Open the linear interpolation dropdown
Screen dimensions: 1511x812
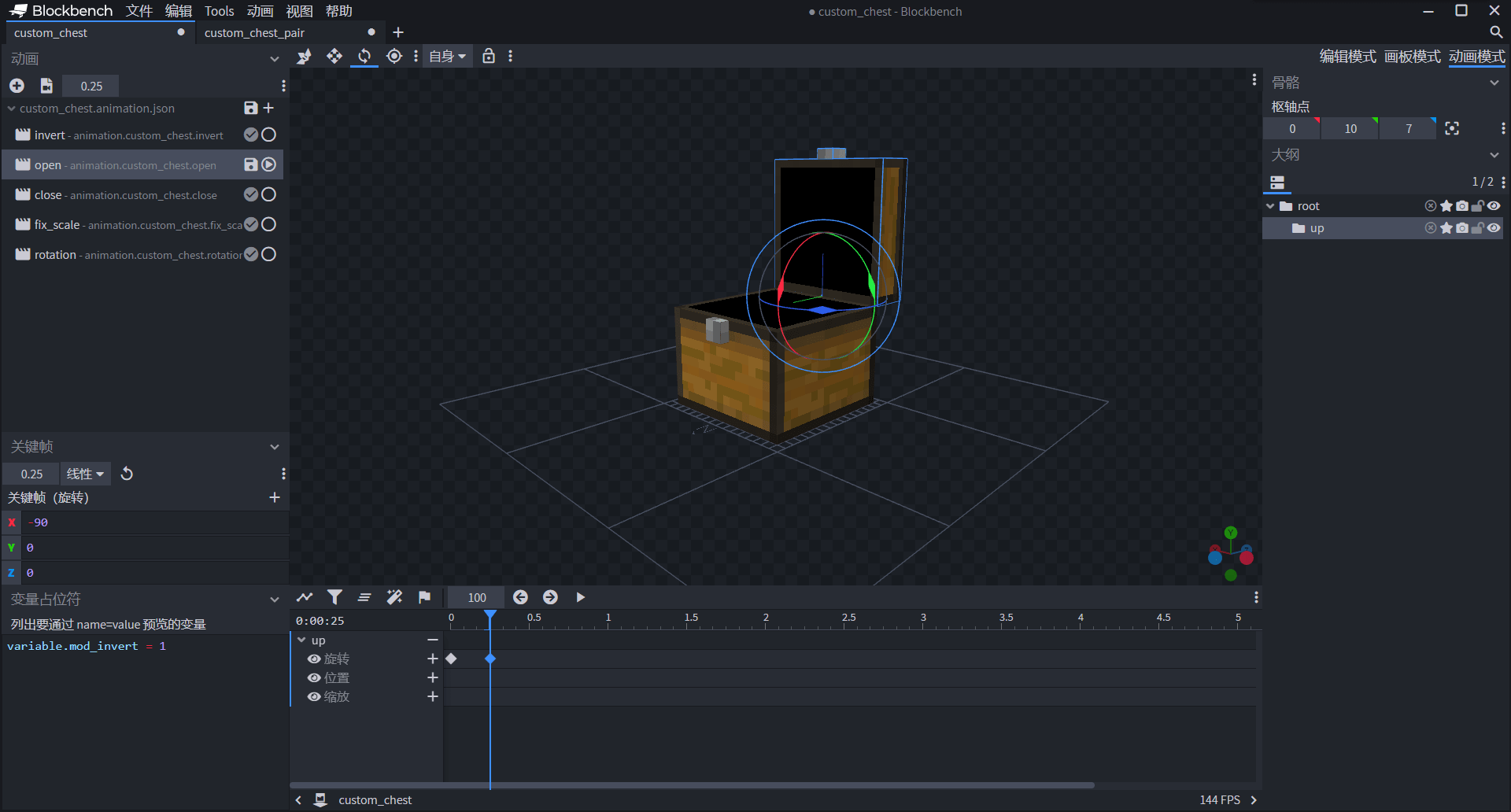(x=85, y=474)
